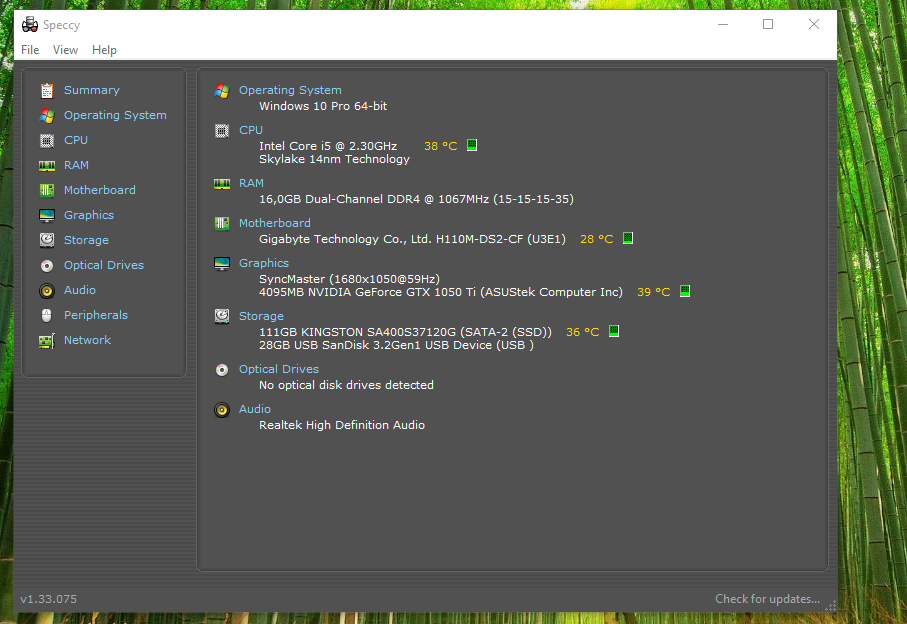The image size is (907, 624).
Task: Click the Graphics monitor icon in sidebar
Action: 47,216
